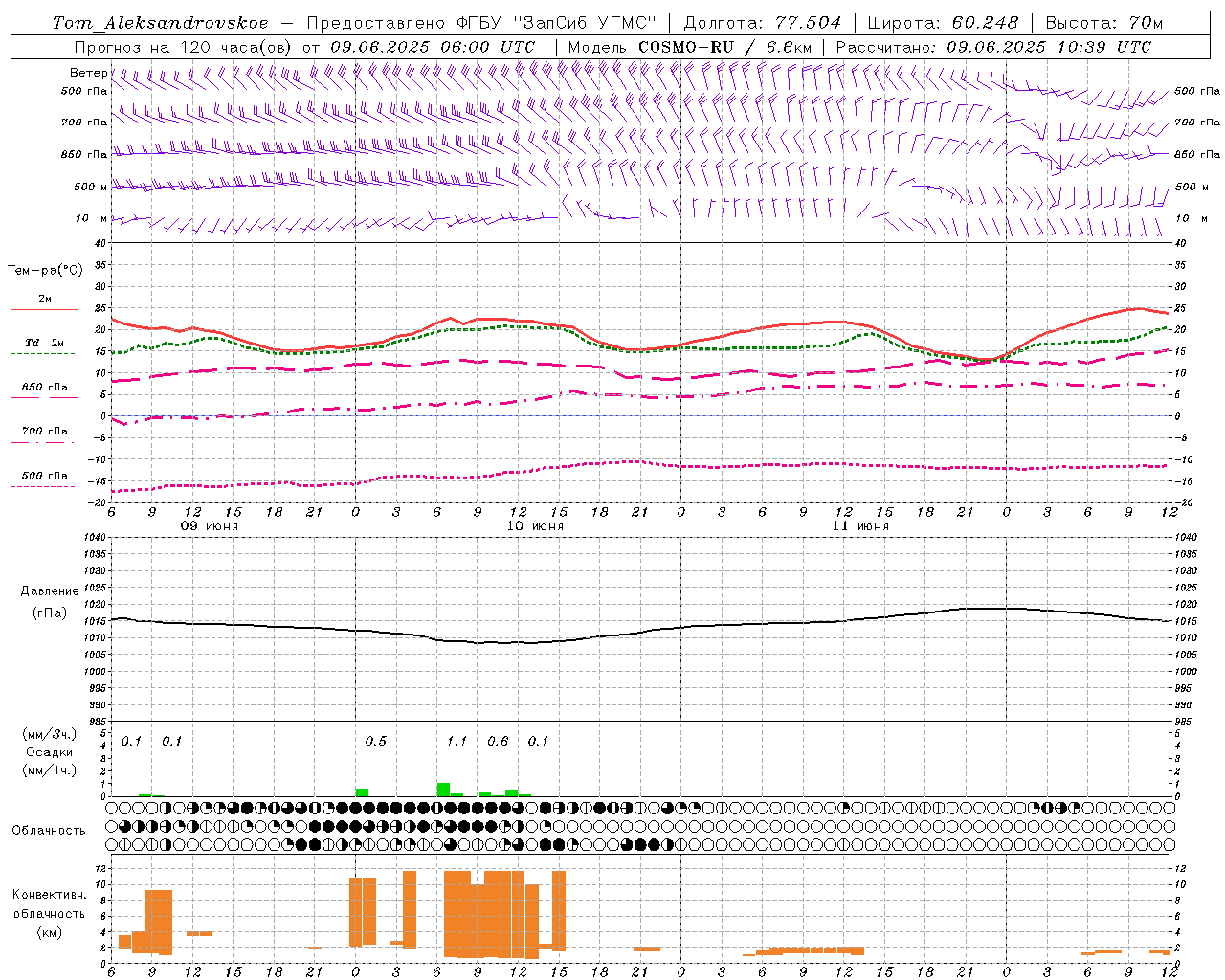Click the tallest green precipitation bar
The image size is (1225, 980).
pyautogui.click(x=443, y=790)
